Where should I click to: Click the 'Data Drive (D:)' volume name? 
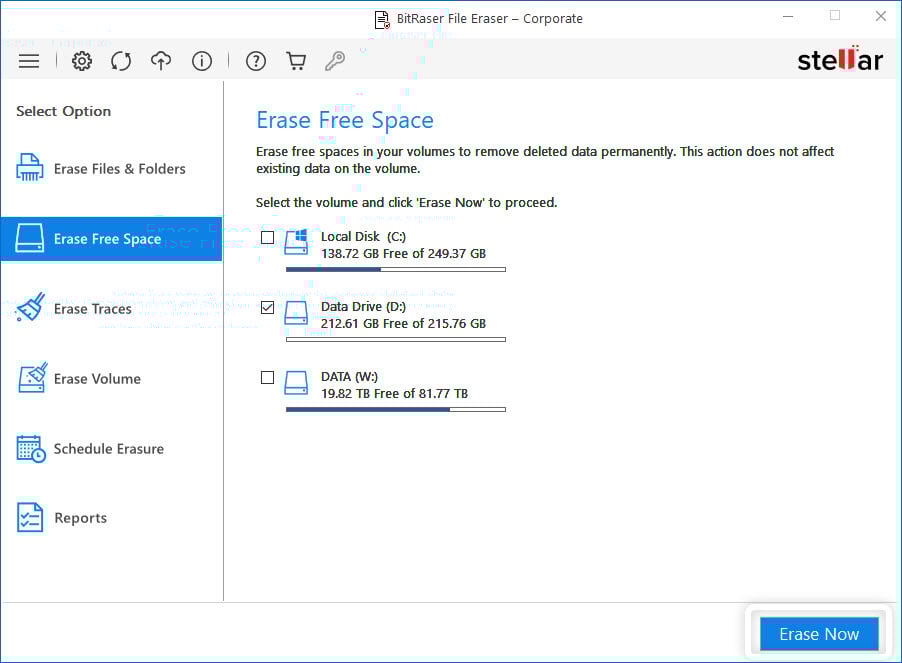(x=363, y=306)
